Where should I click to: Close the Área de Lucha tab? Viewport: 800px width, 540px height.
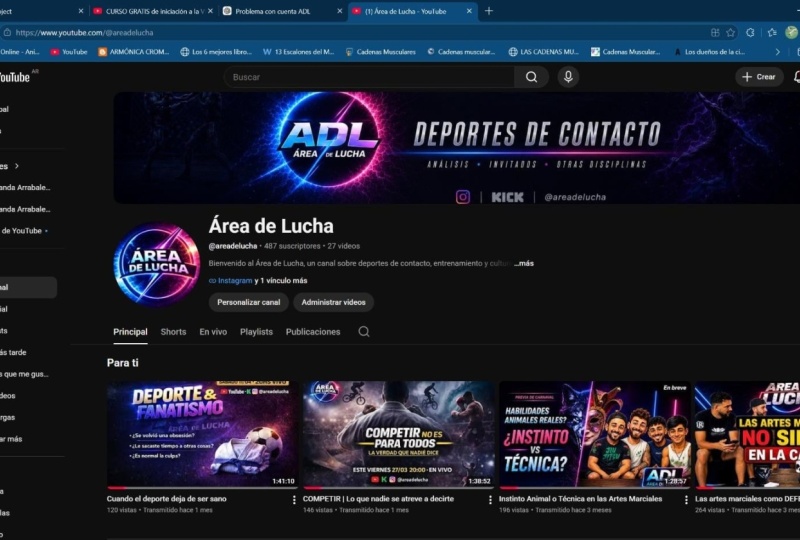point(469,11)
